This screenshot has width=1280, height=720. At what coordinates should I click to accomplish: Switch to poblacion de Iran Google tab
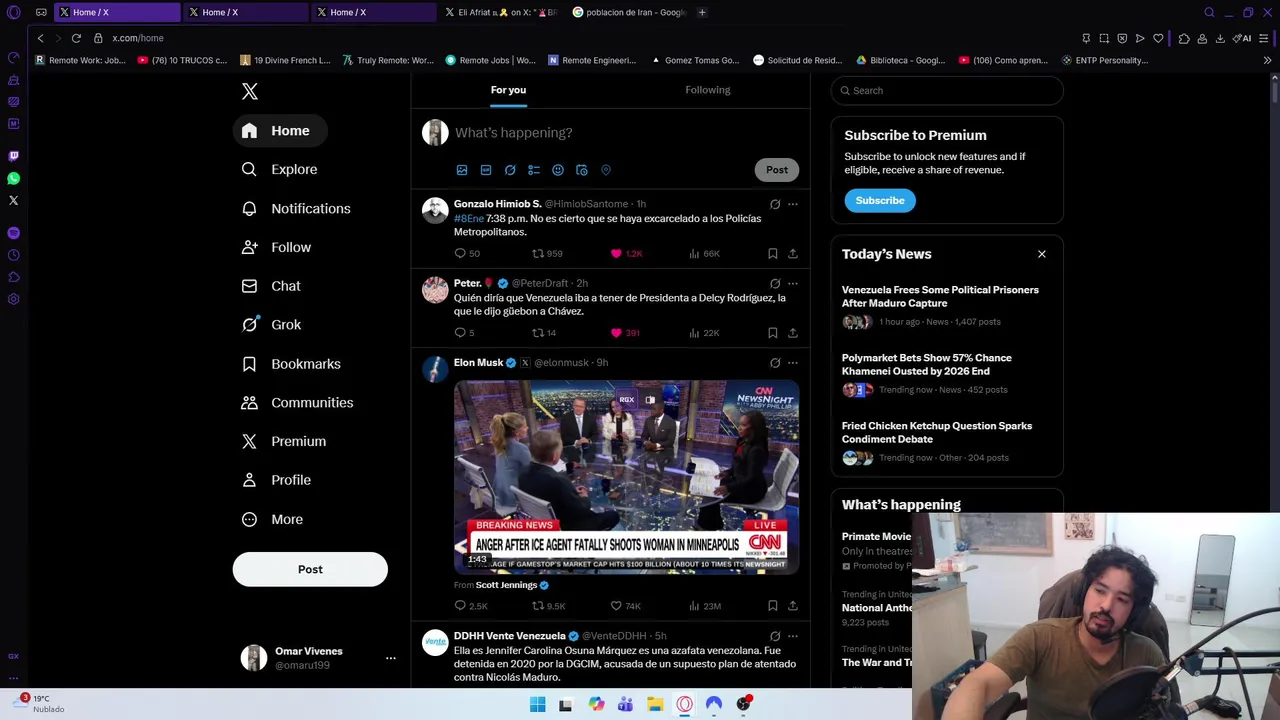pos(629,12)
